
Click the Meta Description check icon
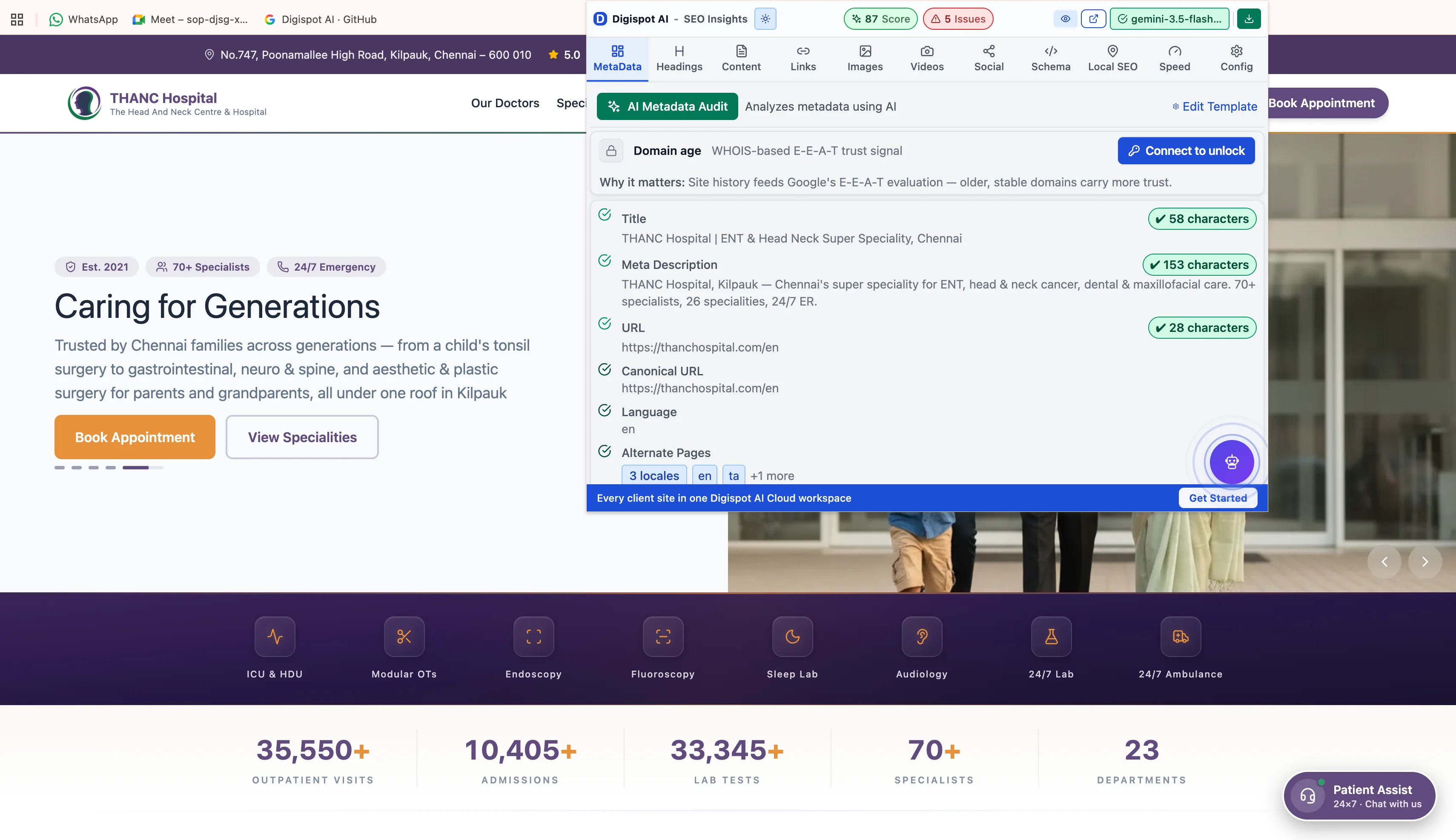[x=604, y=261]
